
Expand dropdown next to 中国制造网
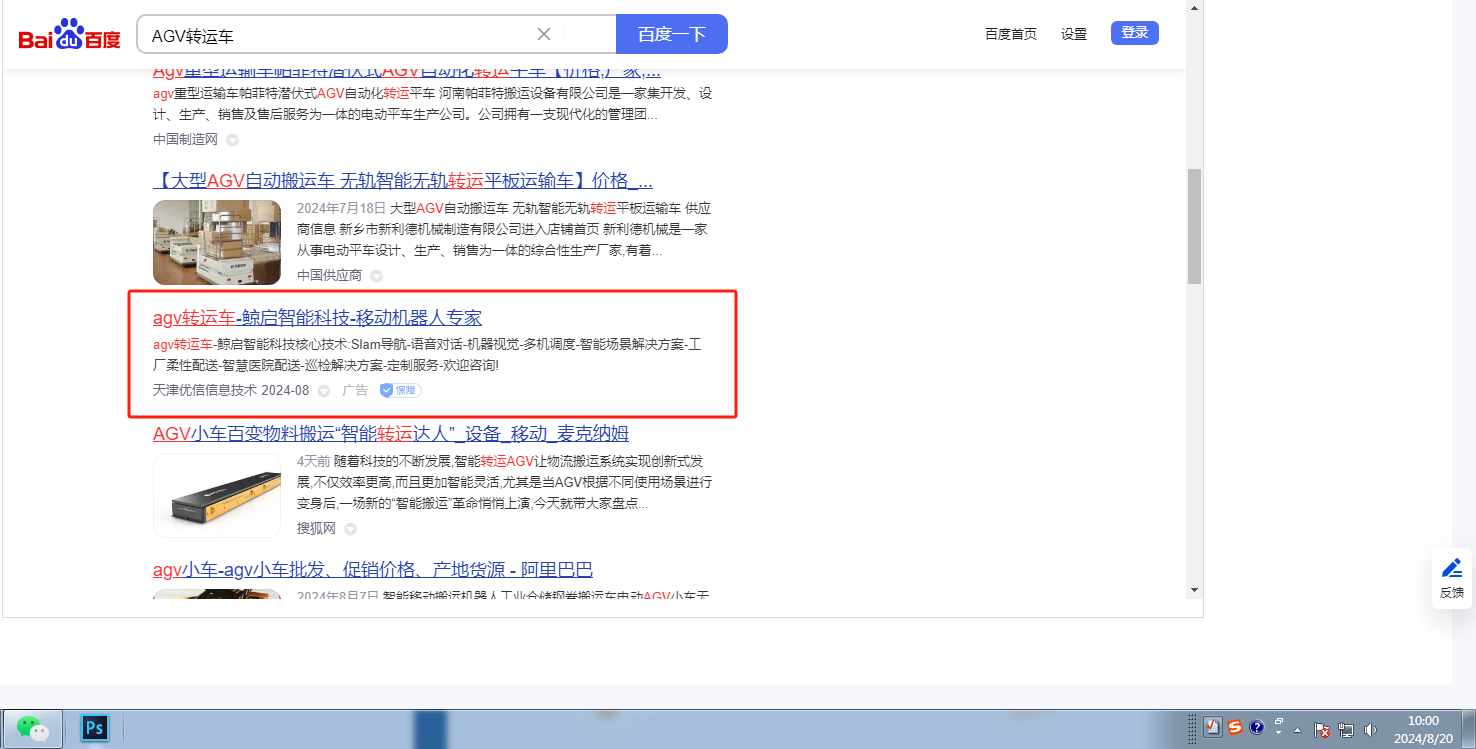click(232, 140)
